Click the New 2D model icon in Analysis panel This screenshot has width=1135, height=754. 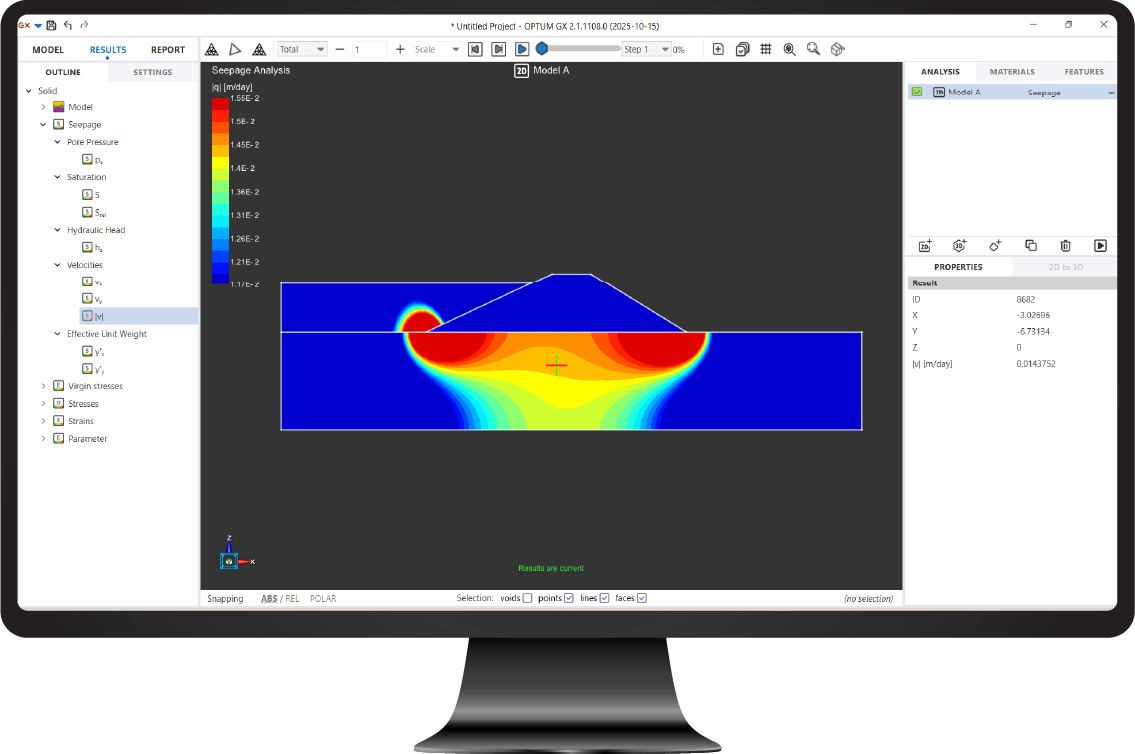coord(924,245)
